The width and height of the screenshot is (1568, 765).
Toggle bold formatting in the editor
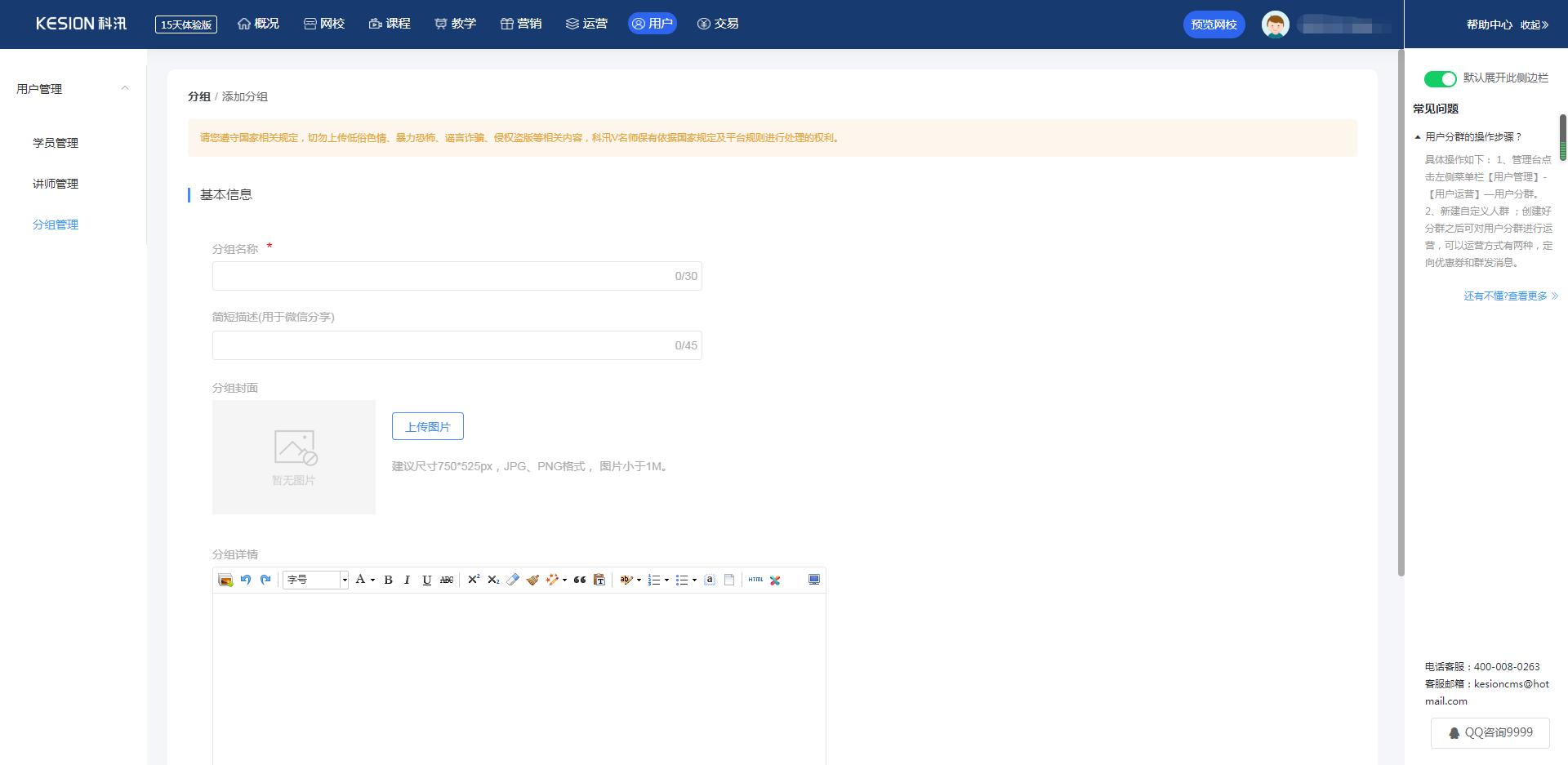coord(389,580)
